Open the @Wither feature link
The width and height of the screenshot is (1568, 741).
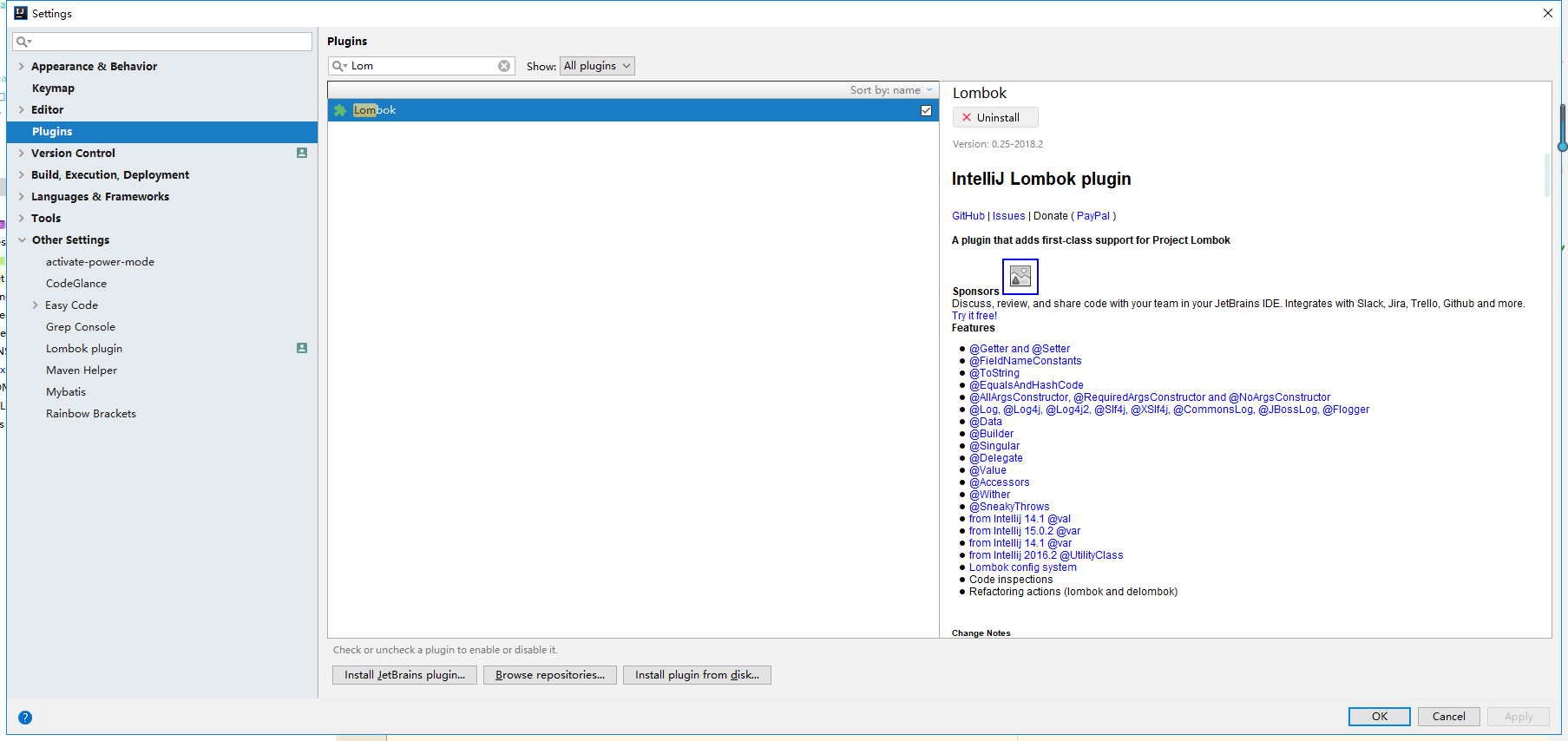tap(990, 495)
